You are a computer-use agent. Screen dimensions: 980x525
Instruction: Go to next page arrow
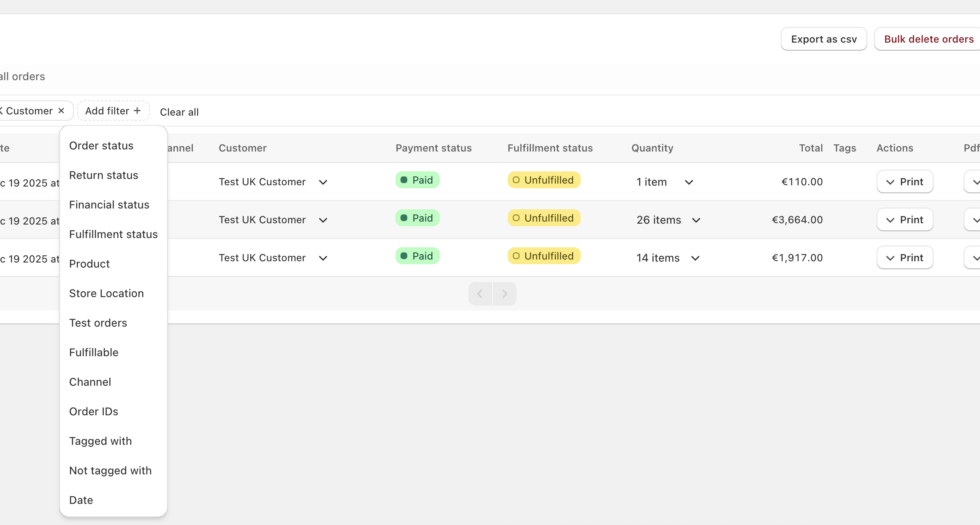click(505, 294)
